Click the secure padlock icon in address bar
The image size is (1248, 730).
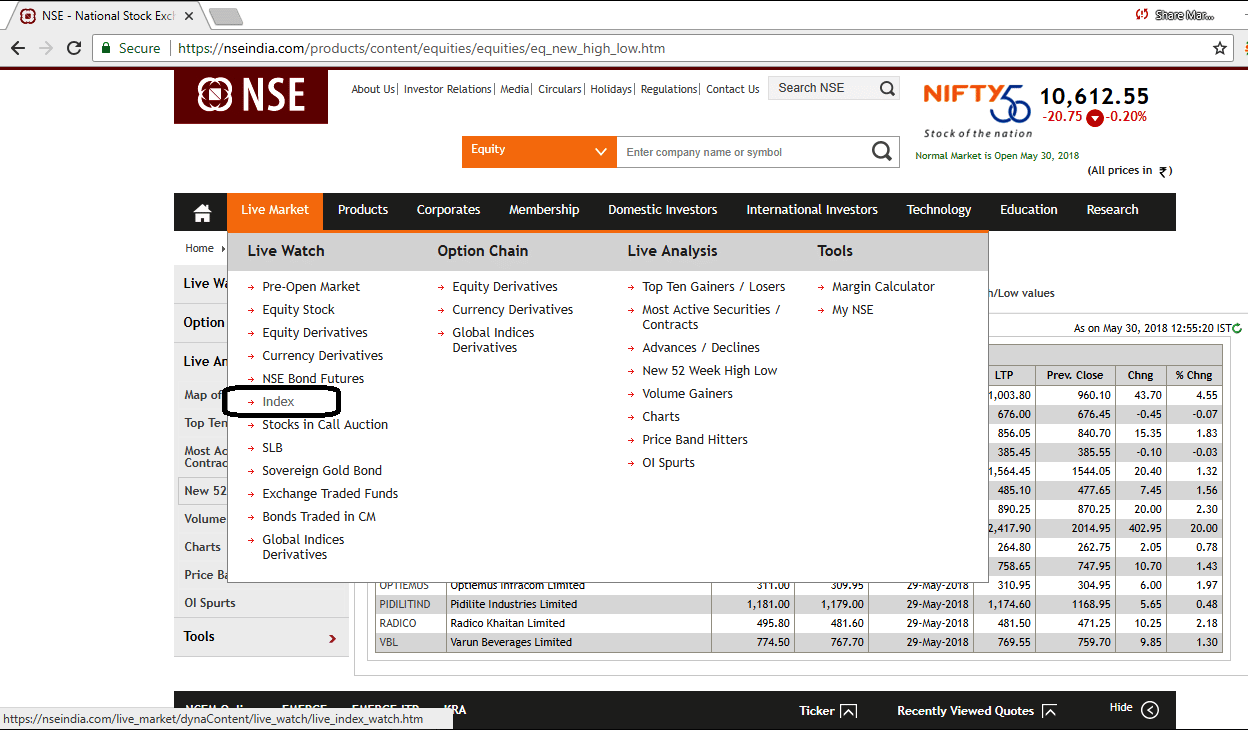pyautogui.click(x=106, y=48)
